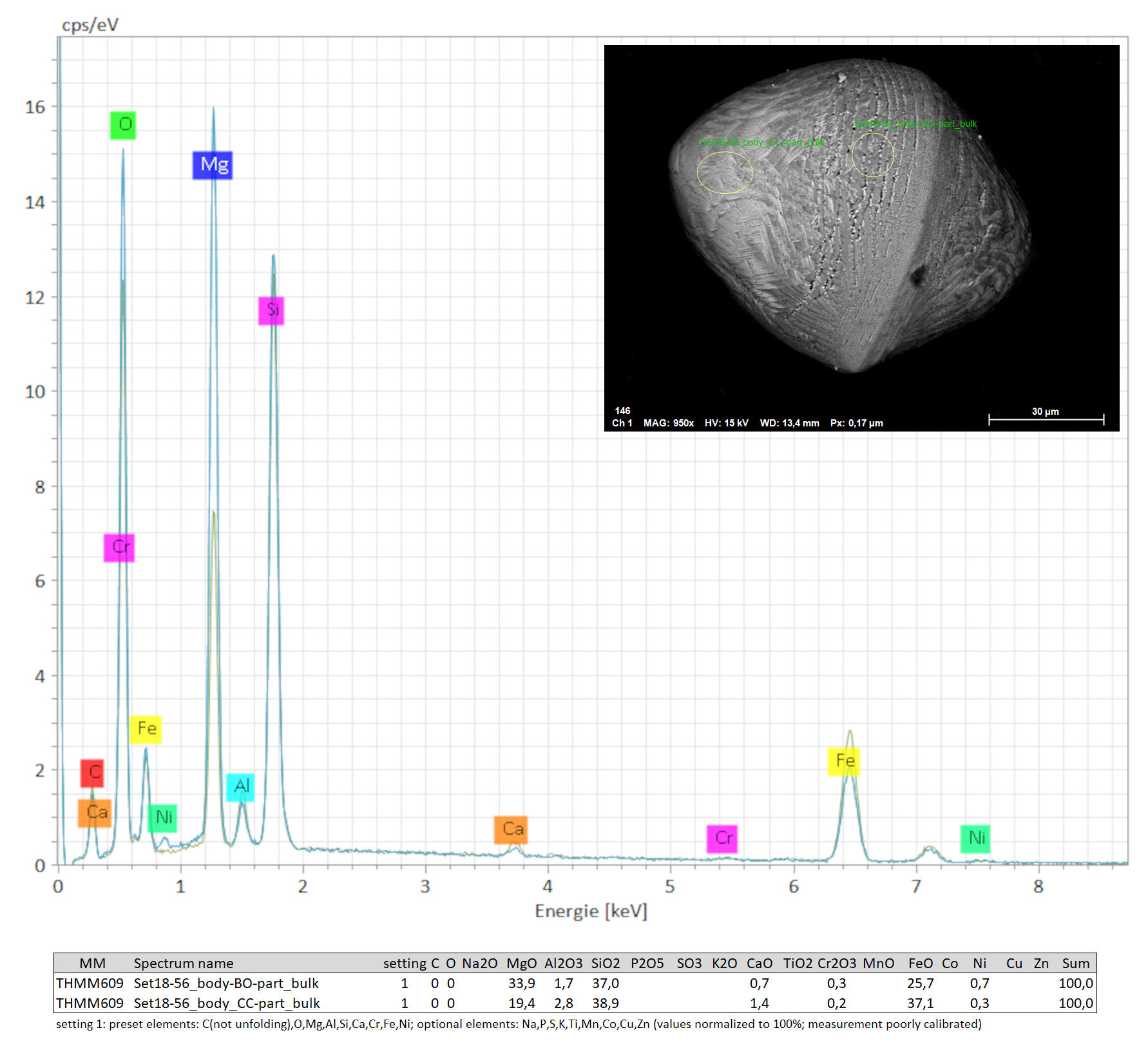Click the 30 µm scale bar
This screenshot has height=1055, width=1148.
pos(1046,419)
